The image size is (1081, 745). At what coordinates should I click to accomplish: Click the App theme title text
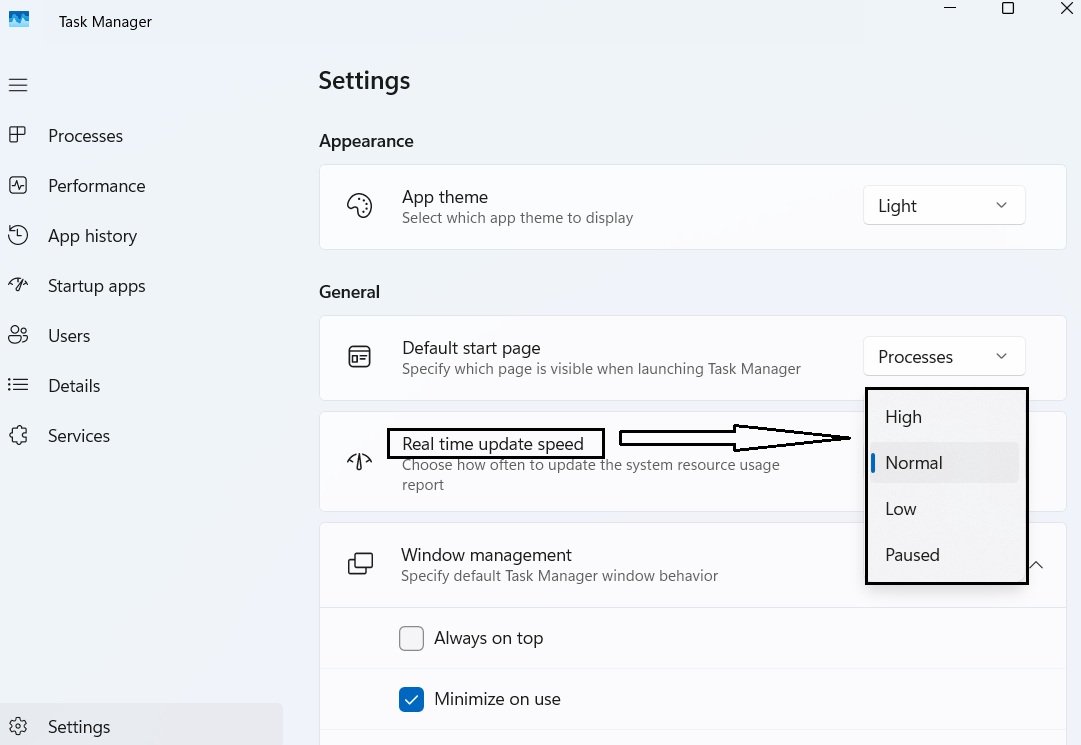click(x=445, y=197)
